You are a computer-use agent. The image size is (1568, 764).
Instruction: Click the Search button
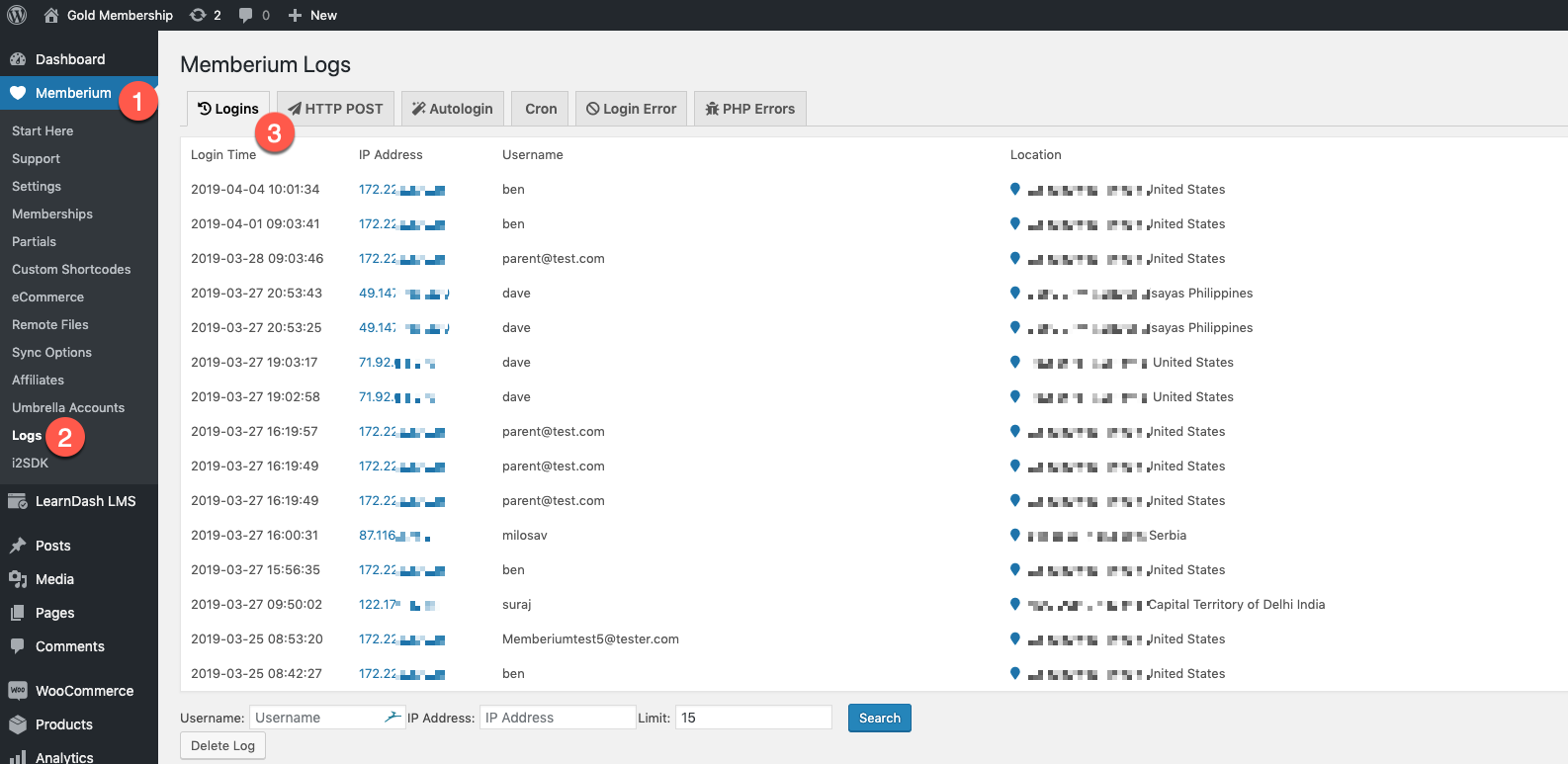880,718
